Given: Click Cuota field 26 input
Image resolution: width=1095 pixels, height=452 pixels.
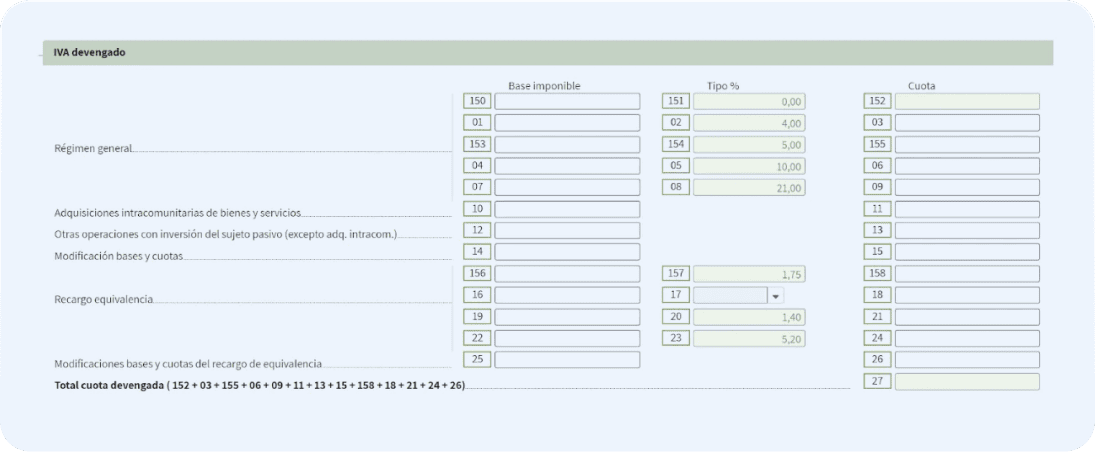Looking at the screenshot, I should tap(967, 360).
